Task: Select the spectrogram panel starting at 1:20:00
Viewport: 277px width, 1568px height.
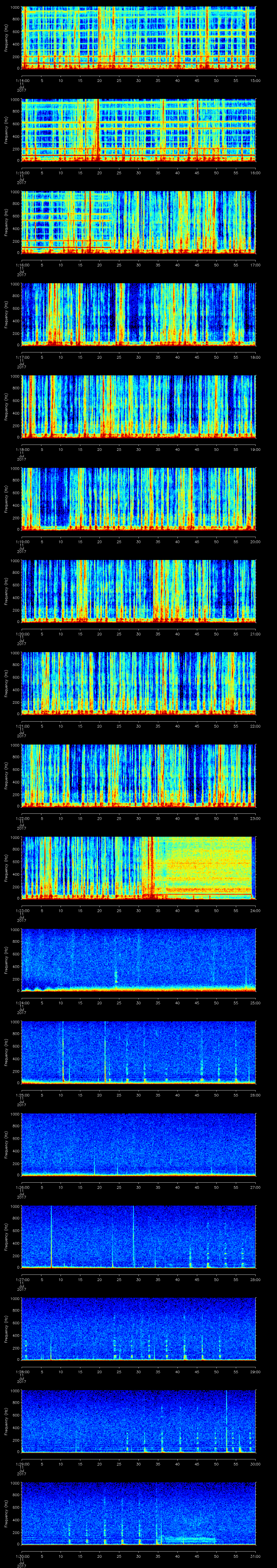Action: point(139,590)
